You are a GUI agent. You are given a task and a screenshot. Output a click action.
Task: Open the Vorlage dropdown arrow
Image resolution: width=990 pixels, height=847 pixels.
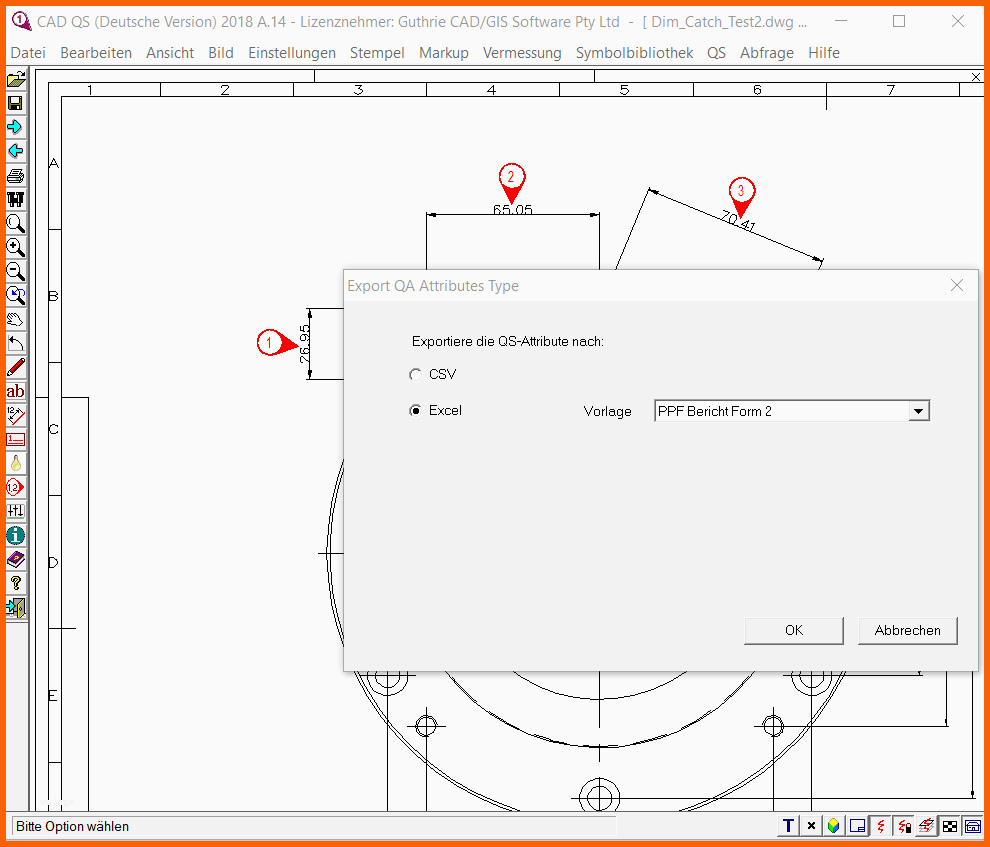[x=919, y=411]
